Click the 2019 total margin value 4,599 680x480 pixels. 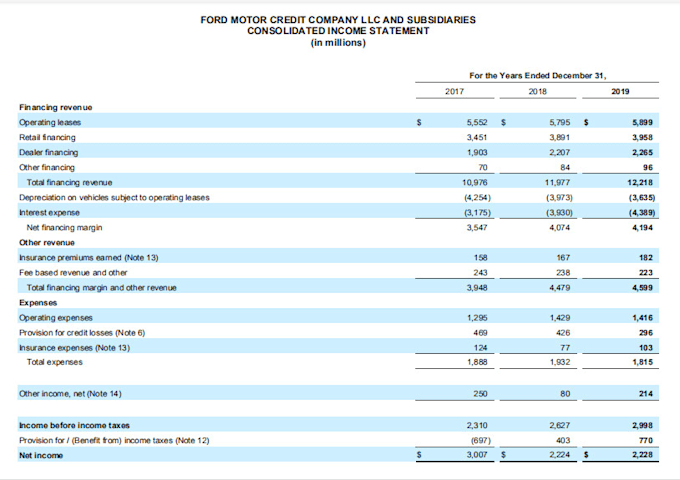(642, 288)
